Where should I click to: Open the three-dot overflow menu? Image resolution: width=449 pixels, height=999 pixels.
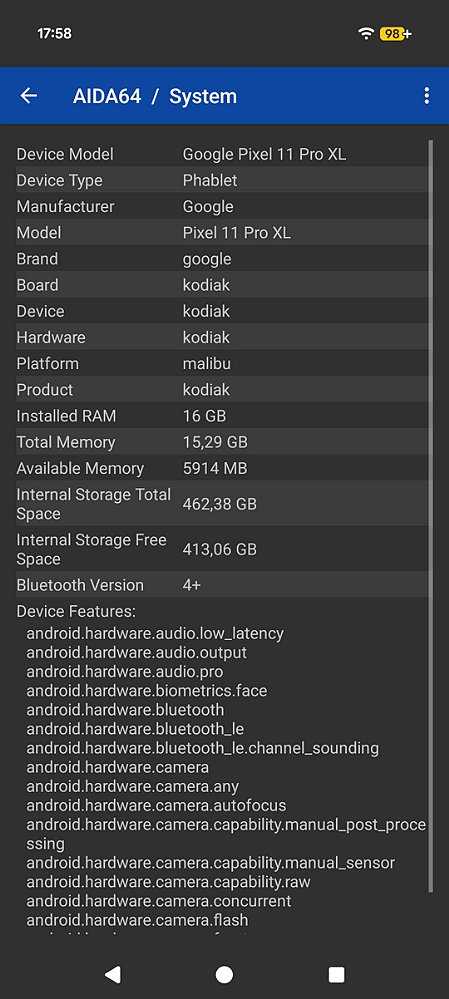pos(426,96)
